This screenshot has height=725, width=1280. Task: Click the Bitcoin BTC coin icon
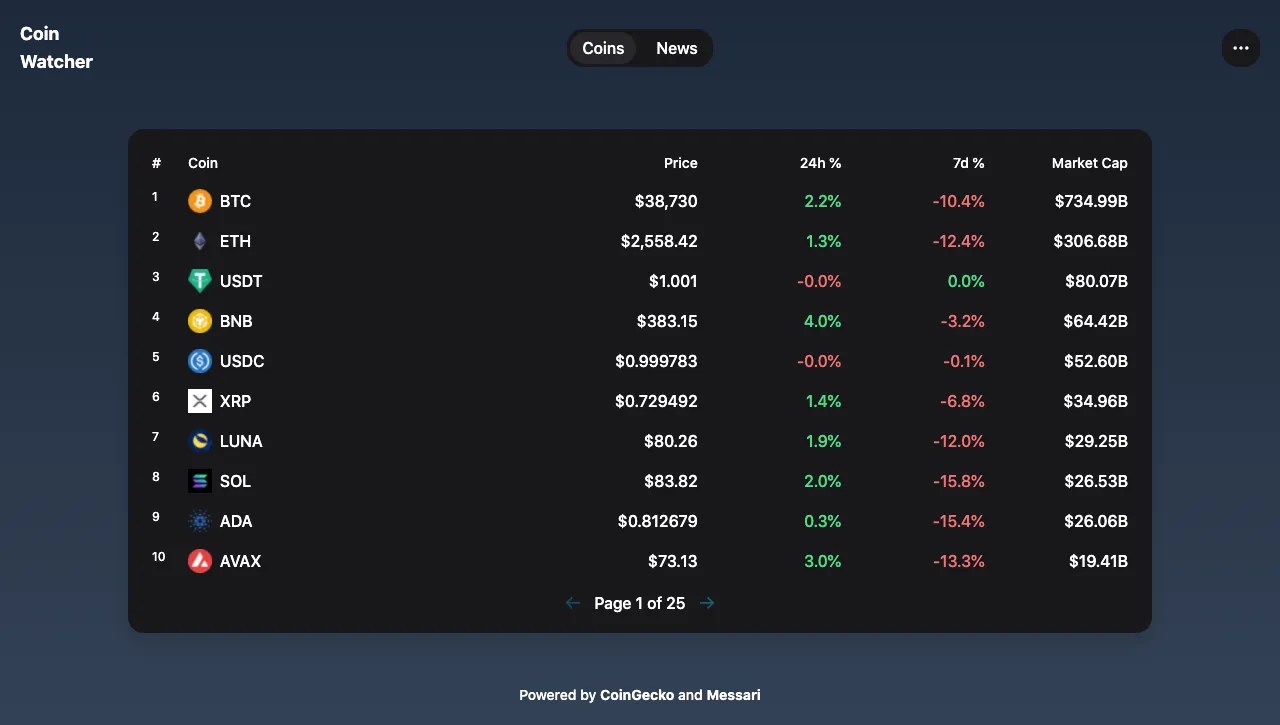[x=200, y=201]
